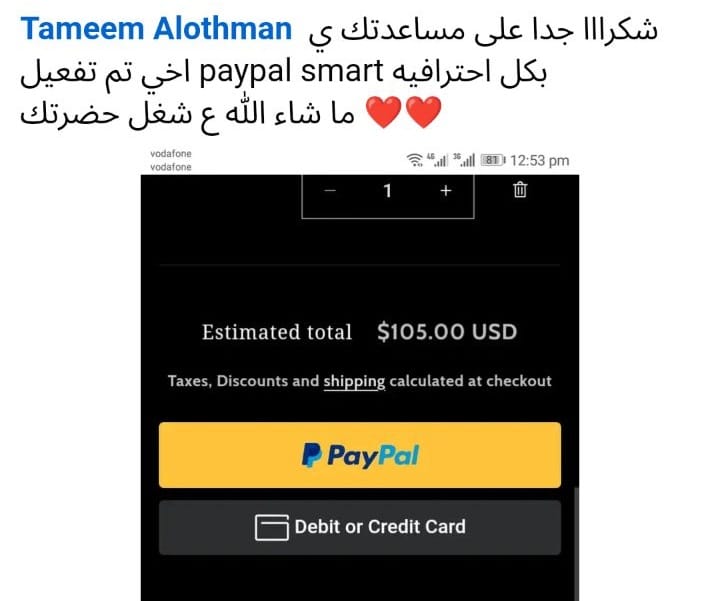Open the underlined shipping link

pos(354,381)
